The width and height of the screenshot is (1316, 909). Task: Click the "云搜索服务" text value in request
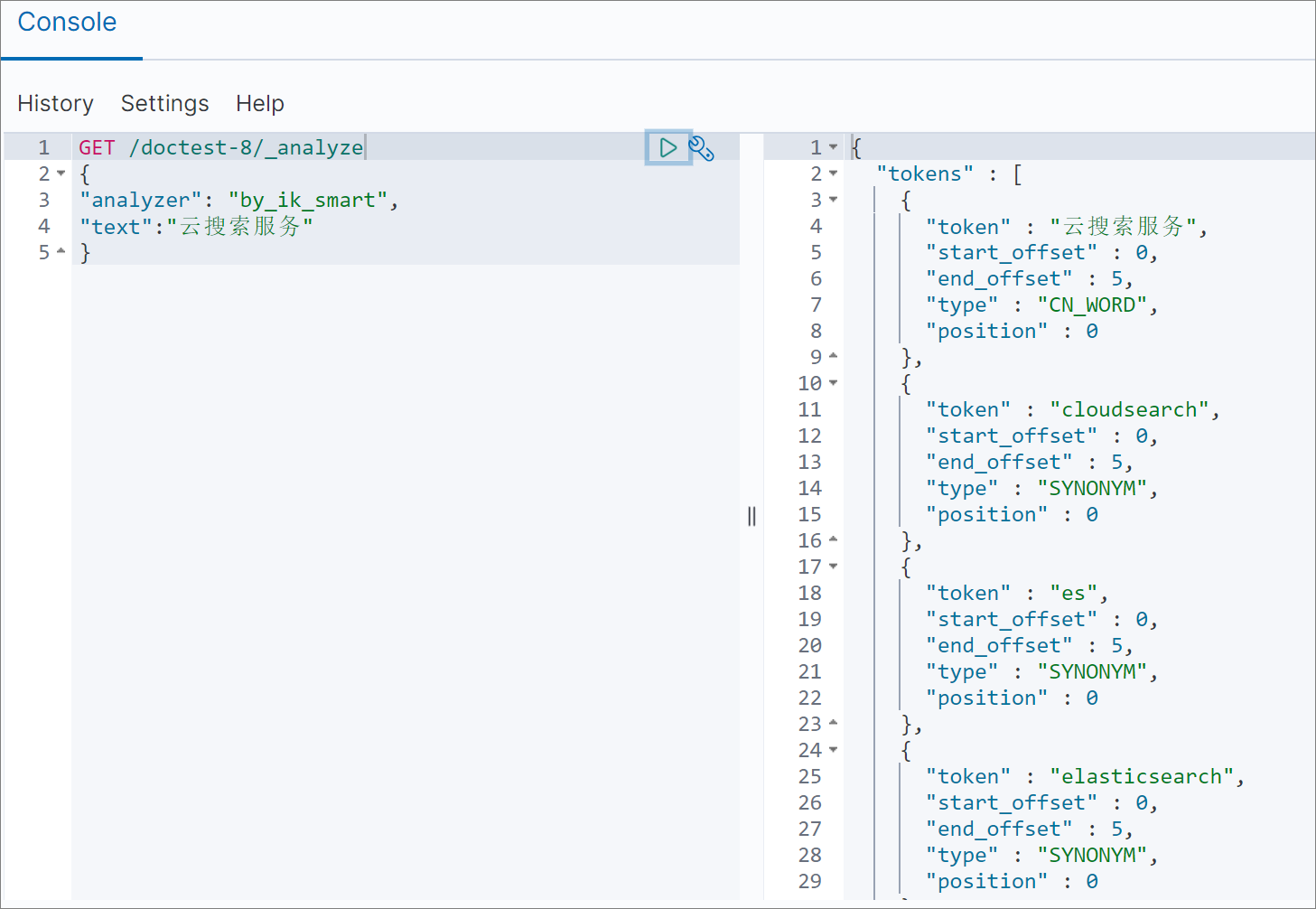240,226
